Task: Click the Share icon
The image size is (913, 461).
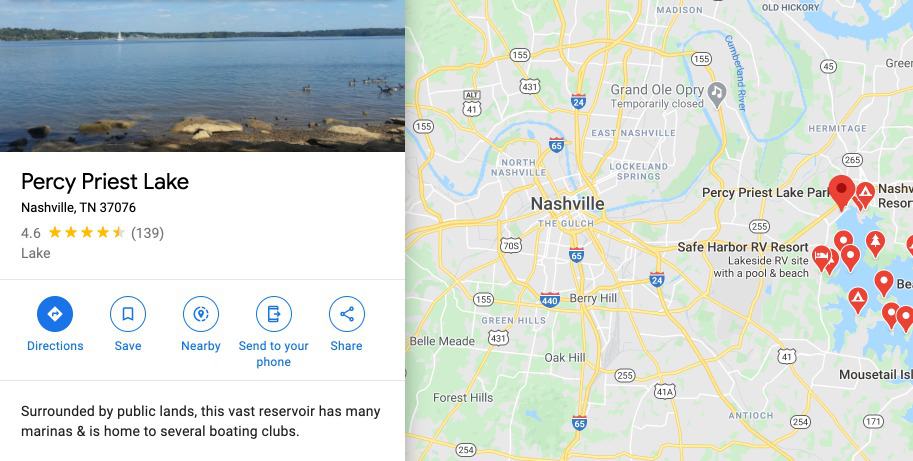Action: click(x=346, y=314)
